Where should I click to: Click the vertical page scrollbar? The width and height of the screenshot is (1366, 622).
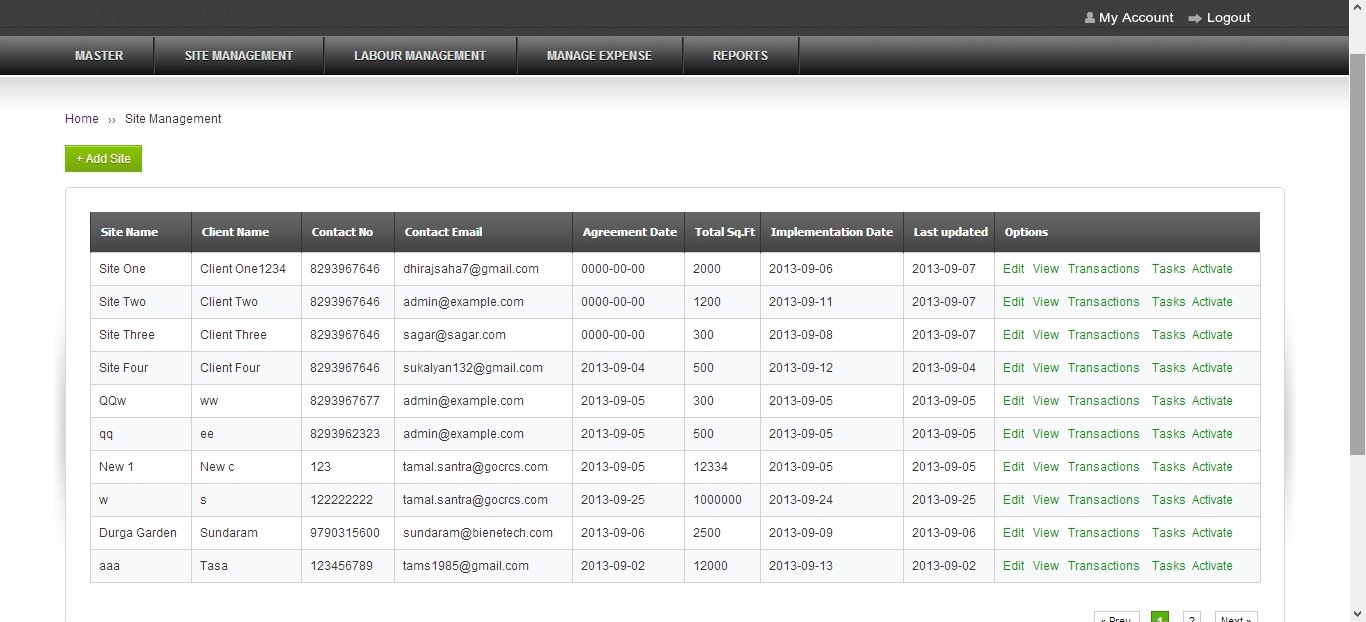click(x=1357, y=250)
